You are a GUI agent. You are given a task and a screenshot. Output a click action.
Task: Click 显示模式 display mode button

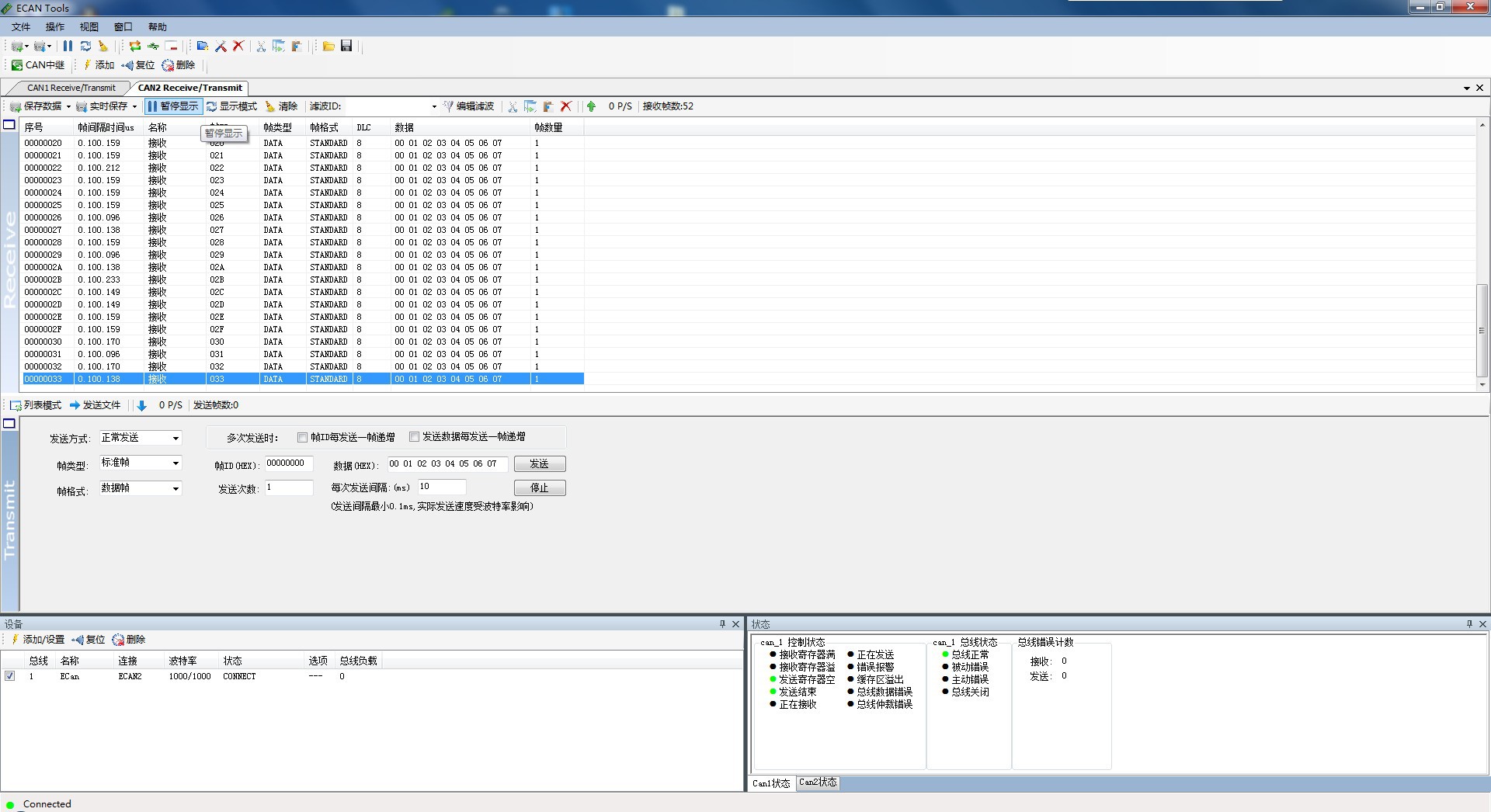click(231, 106)
